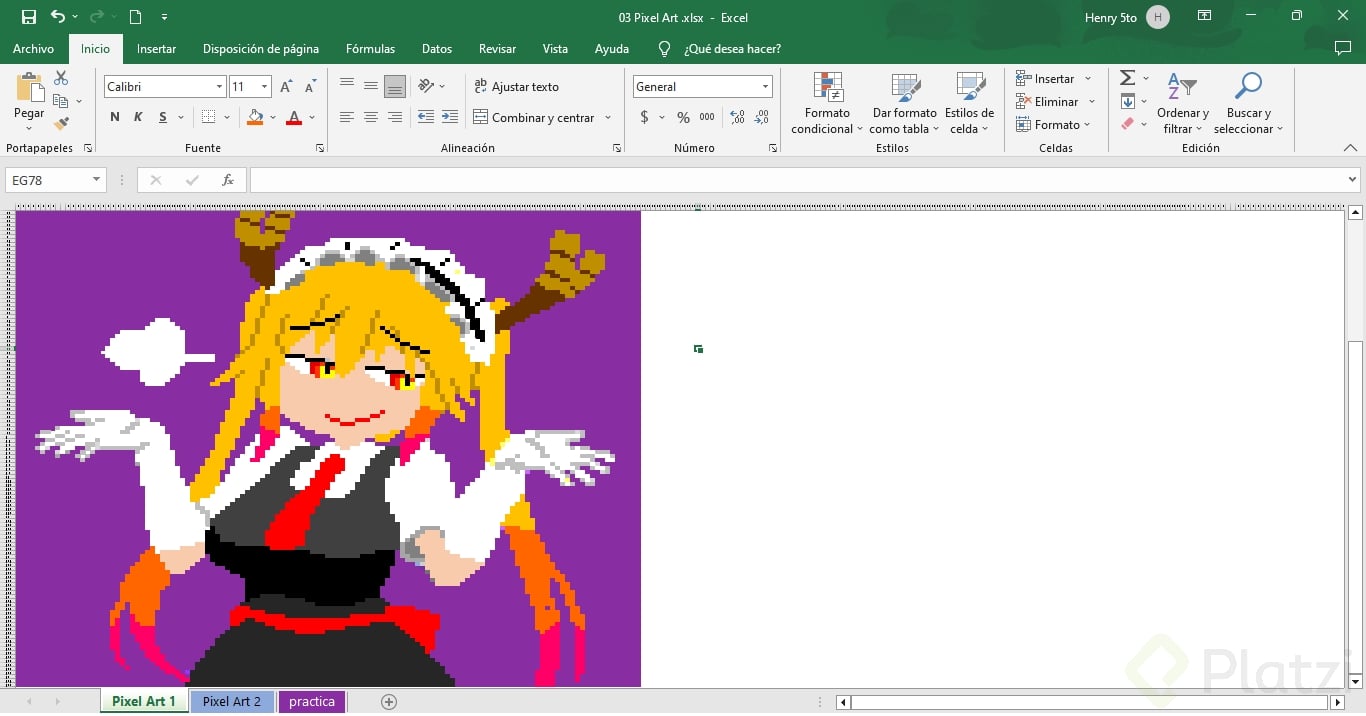Apply cell borders icon
This screenshot has height=716, width=1366.
(208, 117)
